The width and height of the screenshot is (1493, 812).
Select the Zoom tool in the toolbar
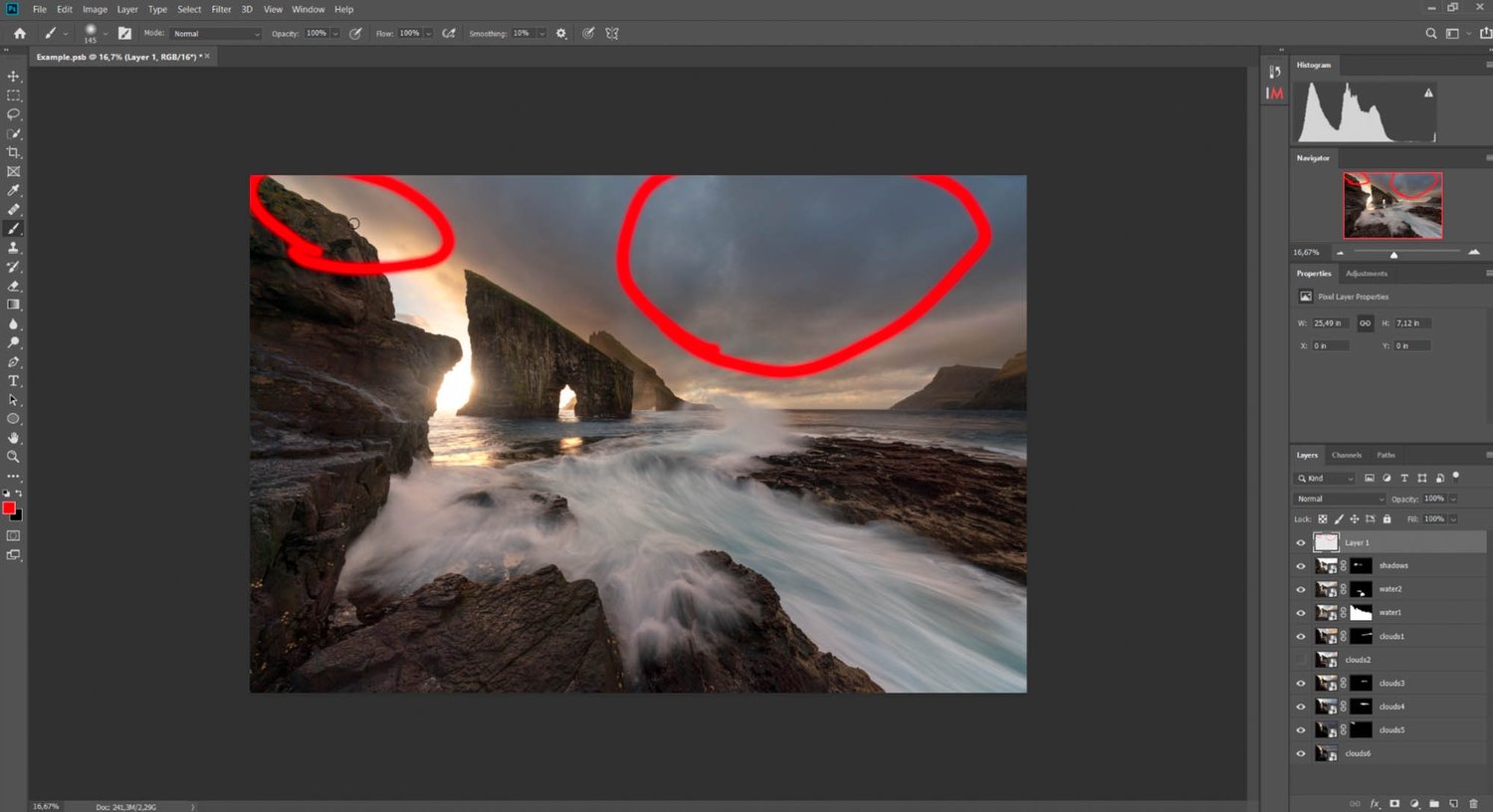point(14,457)
